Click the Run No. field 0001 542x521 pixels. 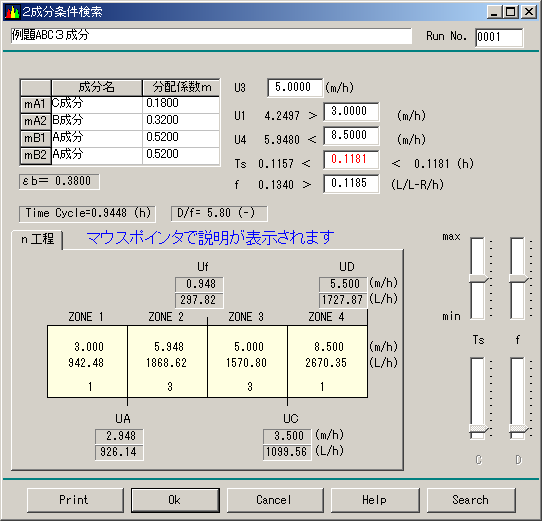tap(499, 37)
